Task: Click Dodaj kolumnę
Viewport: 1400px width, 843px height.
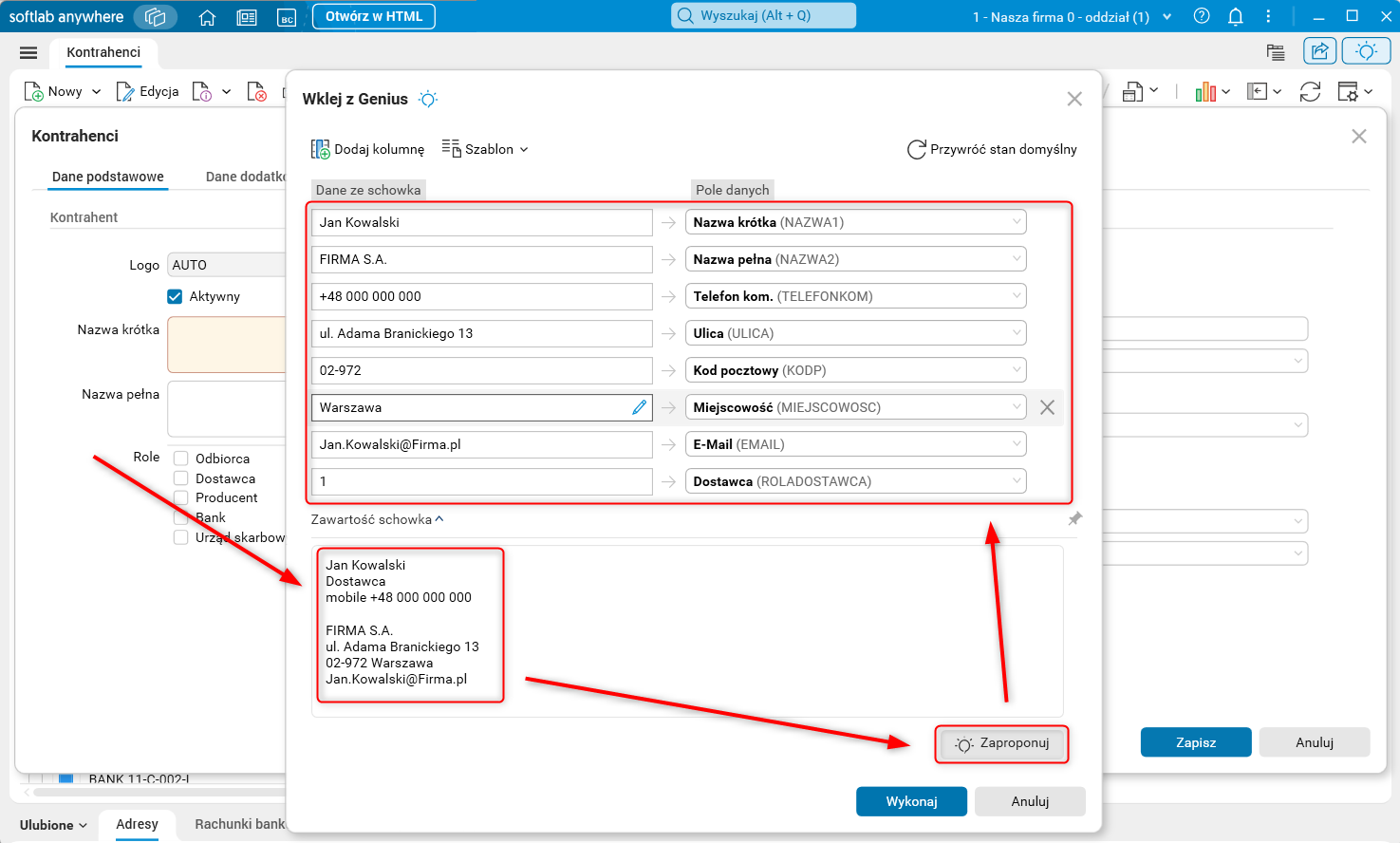Action: [368, 149]
